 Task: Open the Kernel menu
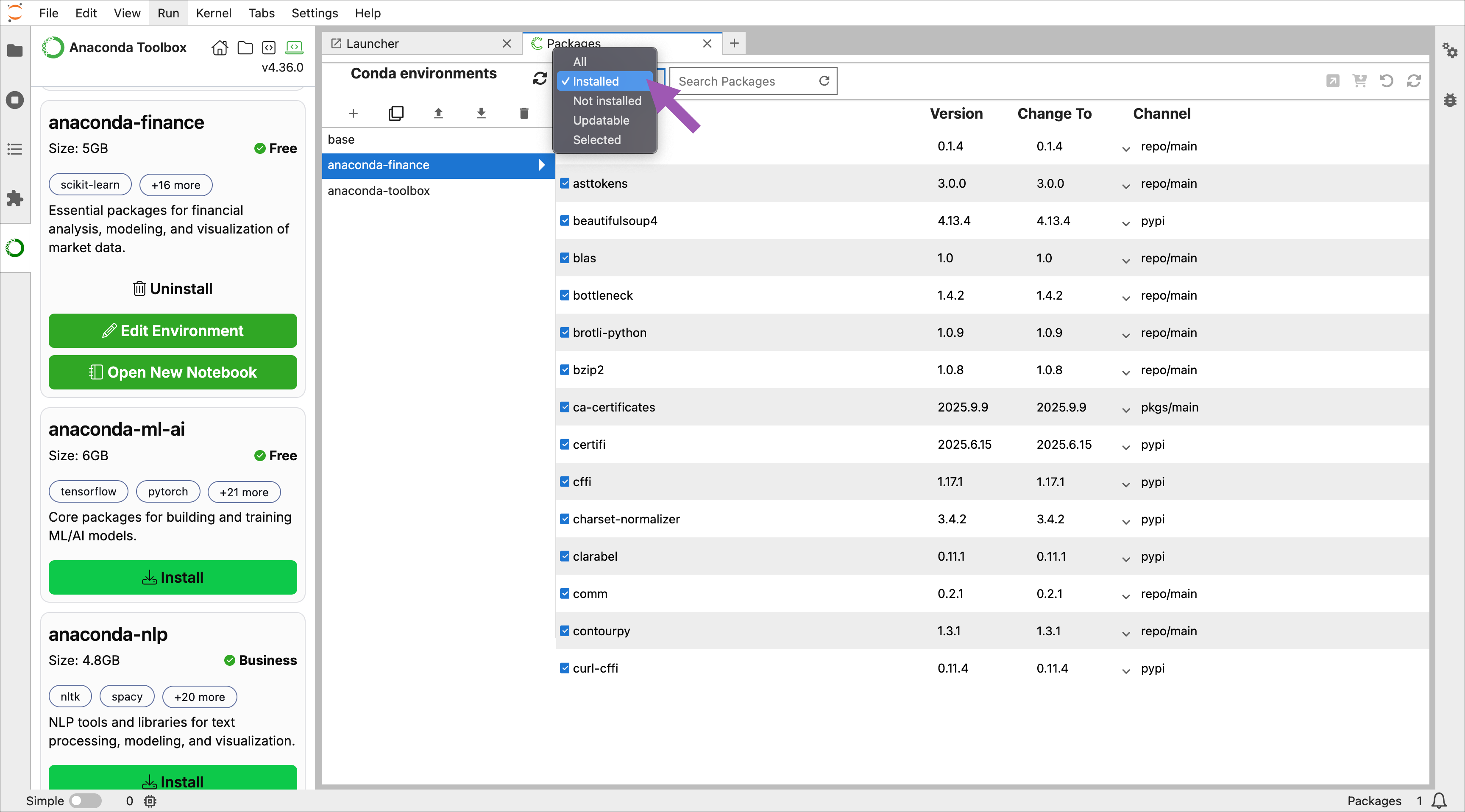pos(213,13)
